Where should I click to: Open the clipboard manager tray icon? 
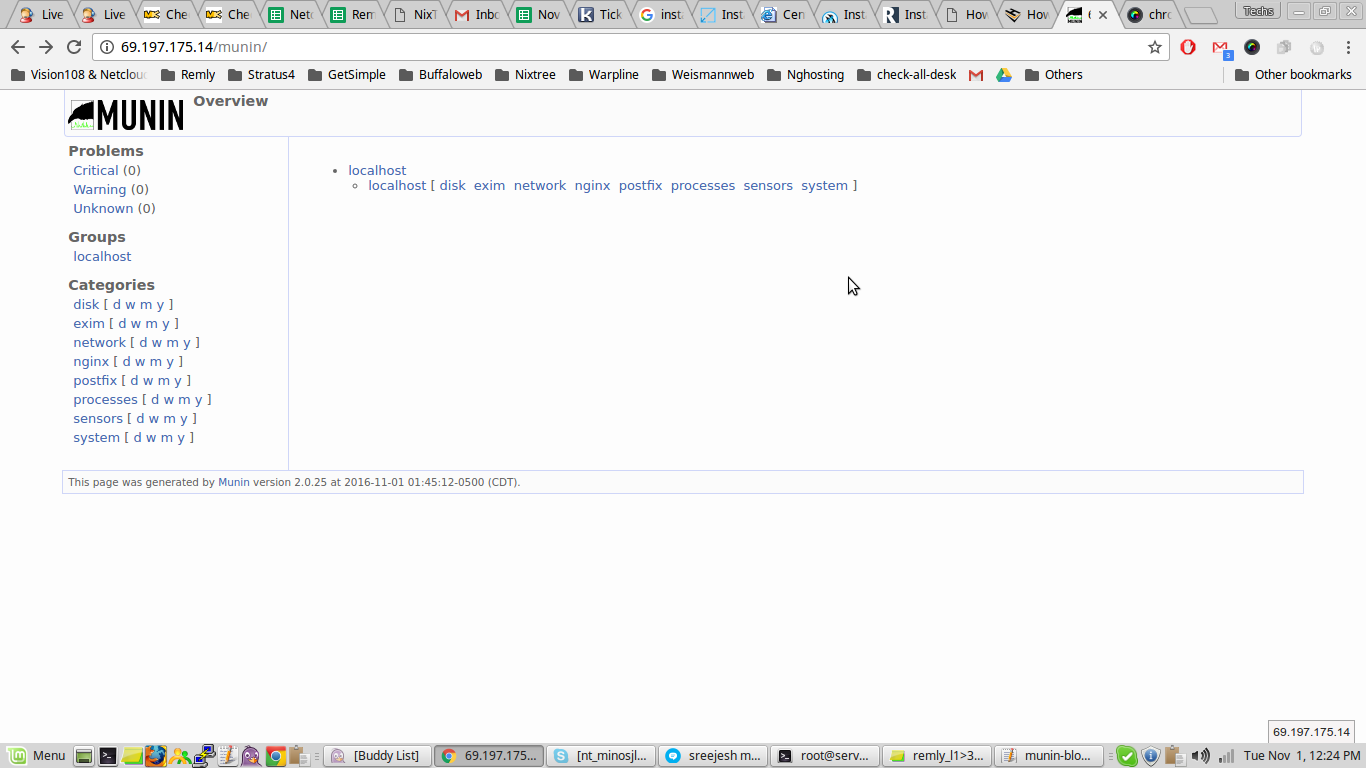[1174, 756]
